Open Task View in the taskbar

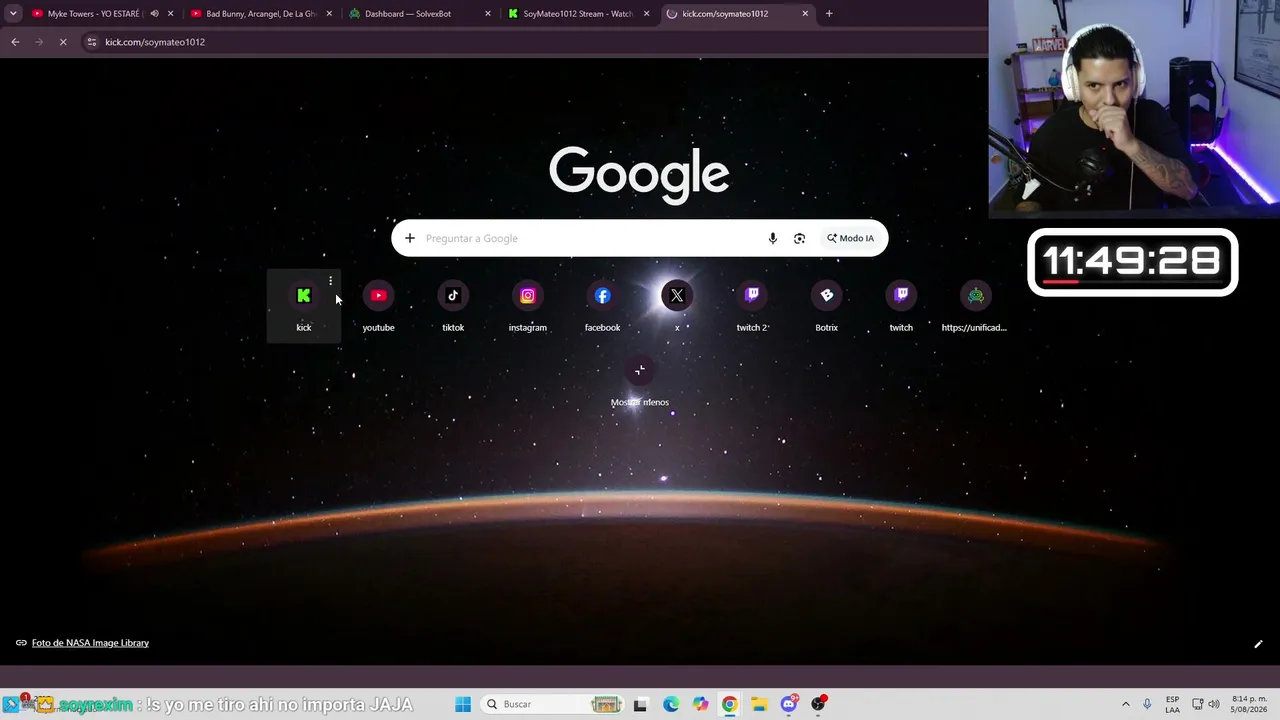point(641,704)
